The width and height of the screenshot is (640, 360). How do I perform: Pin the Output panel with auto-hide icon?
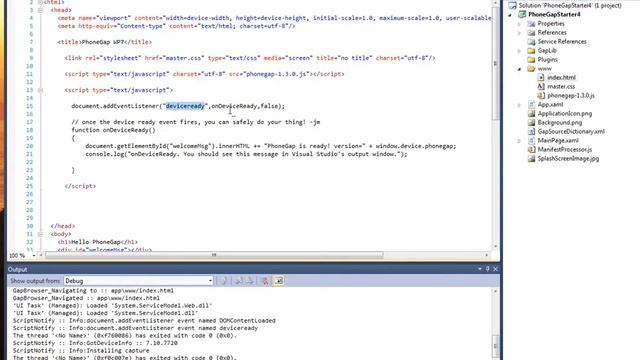(x=487, y=269)
